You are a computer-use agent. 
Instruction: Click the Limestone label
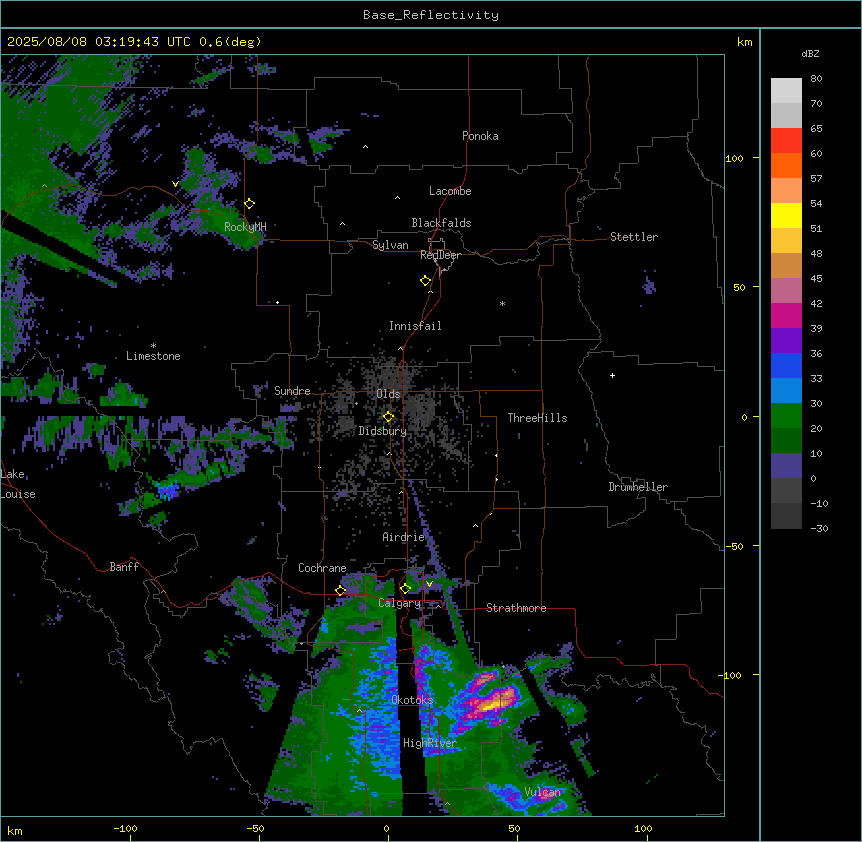pyautogui.click(x=153, y=356)
